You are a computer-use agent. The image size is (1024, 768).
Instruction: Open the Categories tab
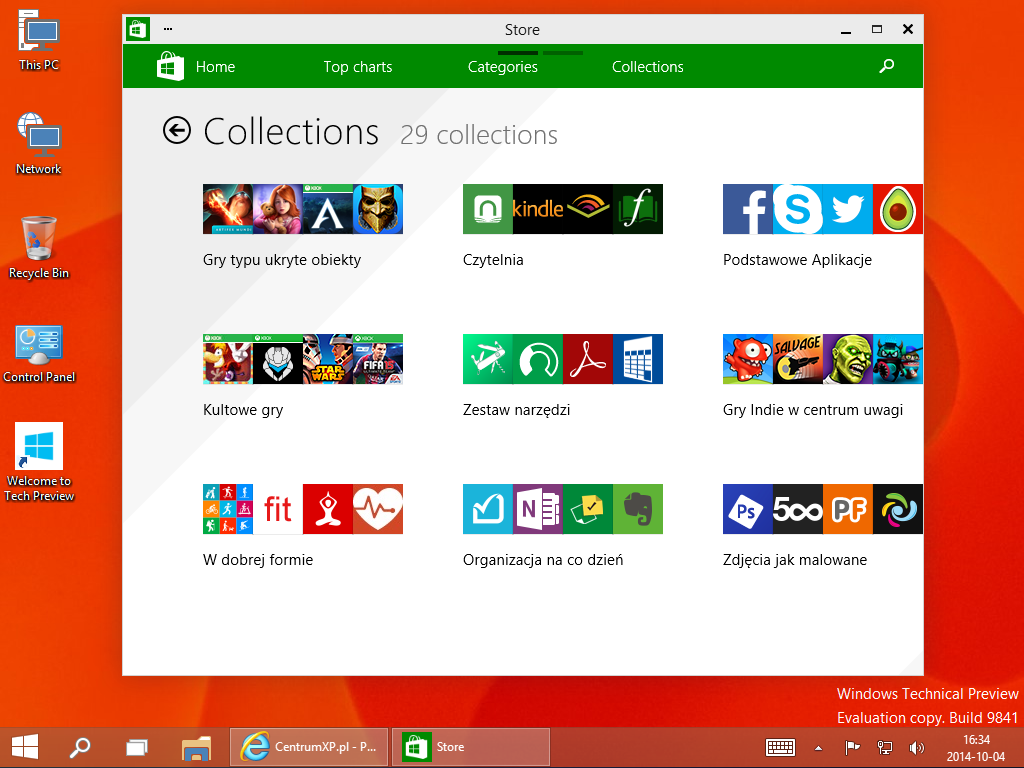[x=503, y=67]
